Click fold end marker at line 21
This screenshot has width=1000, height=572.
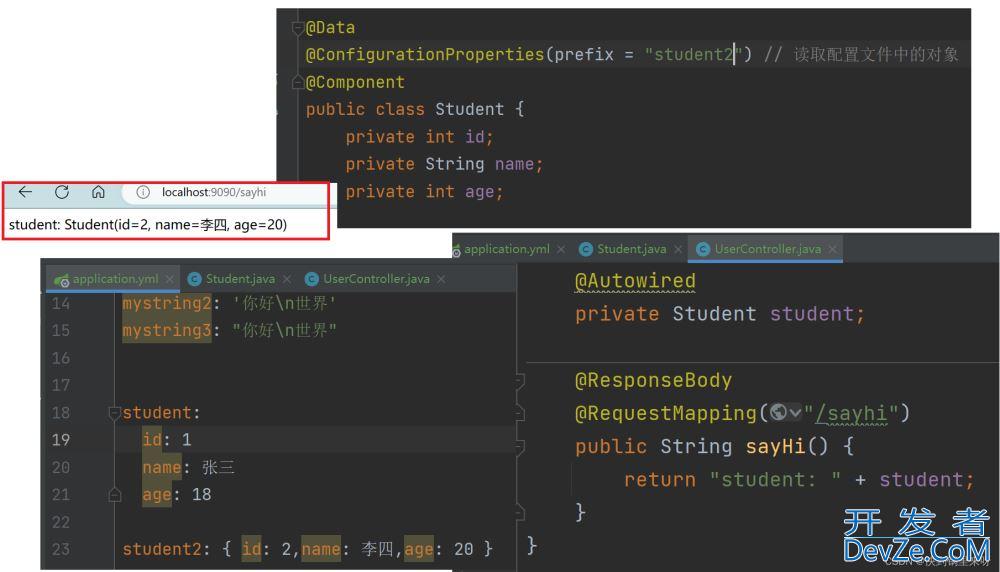tap(115, 494)
